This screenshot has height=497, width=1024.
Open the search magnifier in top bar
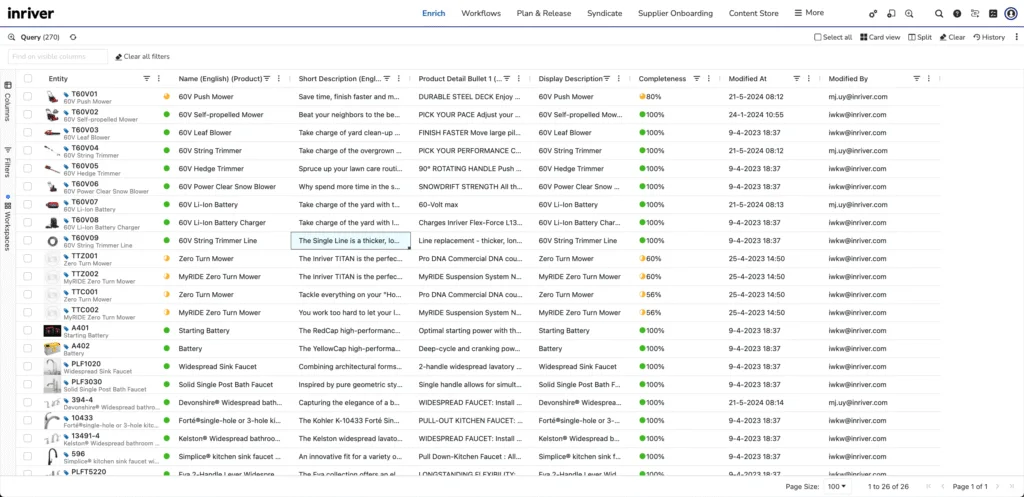pos(938,13)
